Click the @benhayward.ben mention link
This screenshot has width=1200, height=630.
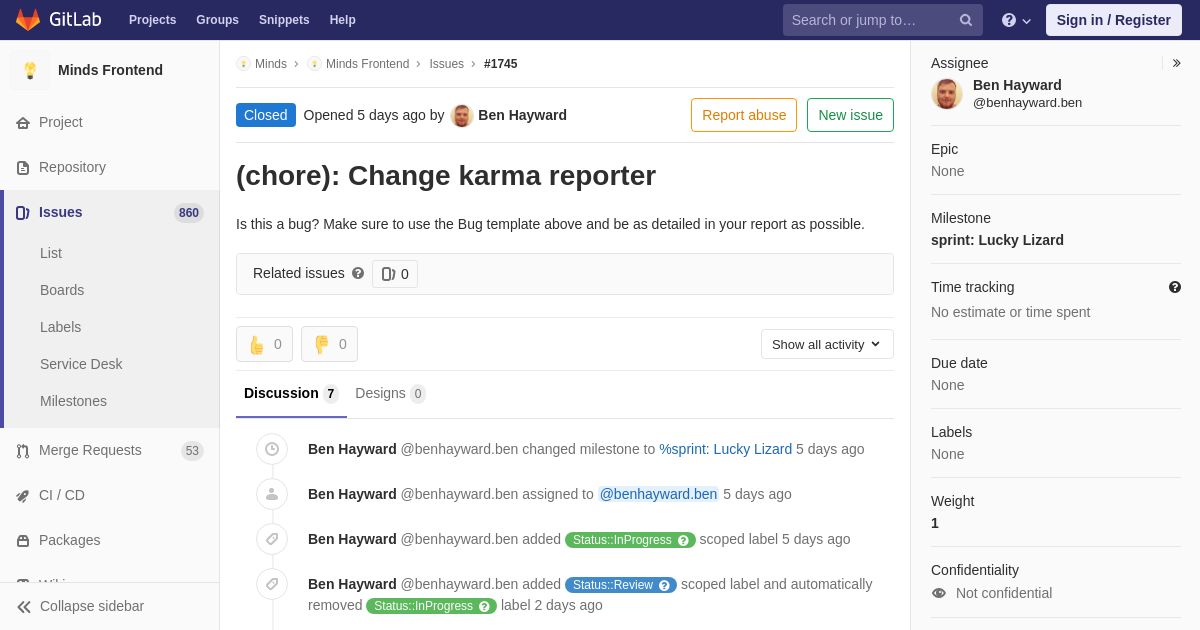coord(658,494)
